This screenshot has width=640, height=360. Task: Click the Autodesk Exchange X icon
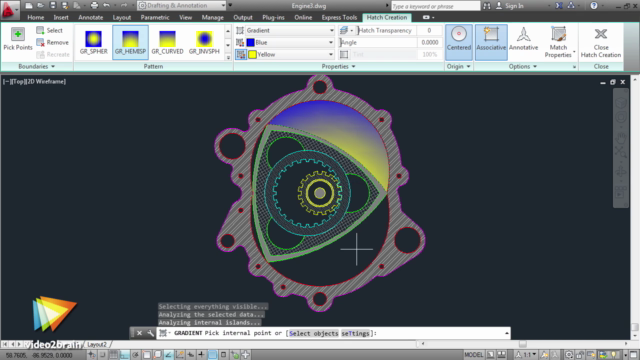point(559,6)
